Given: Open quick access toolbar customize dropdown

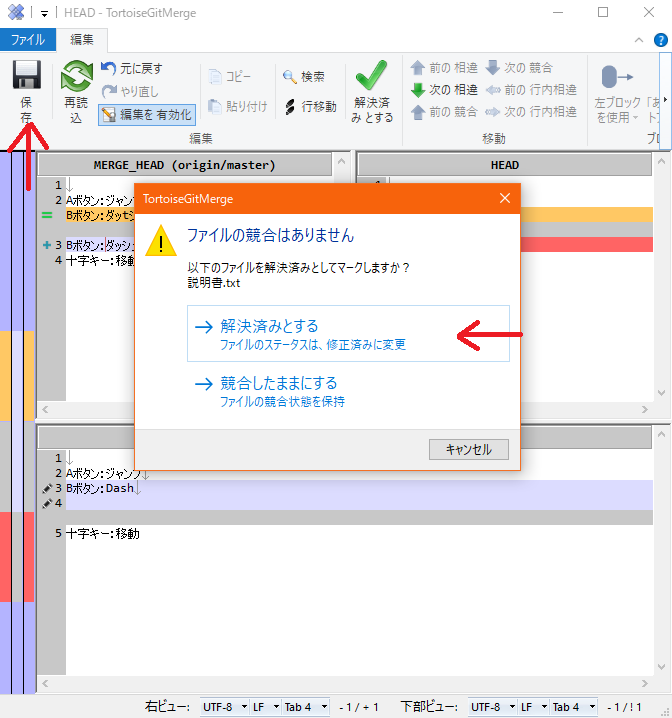Looking at the screenshot, I should point(44,14).
